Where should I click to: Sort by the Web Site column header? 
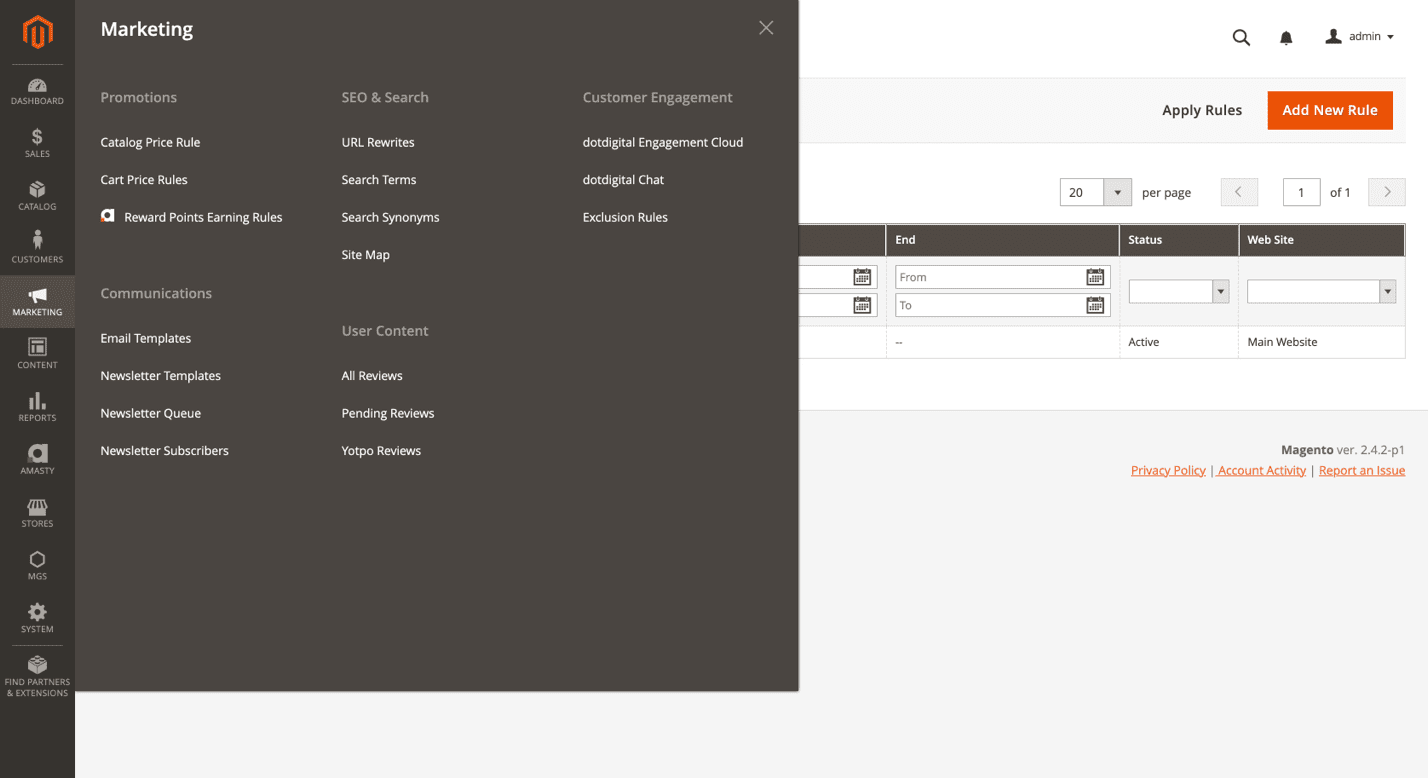[1322, 240]
